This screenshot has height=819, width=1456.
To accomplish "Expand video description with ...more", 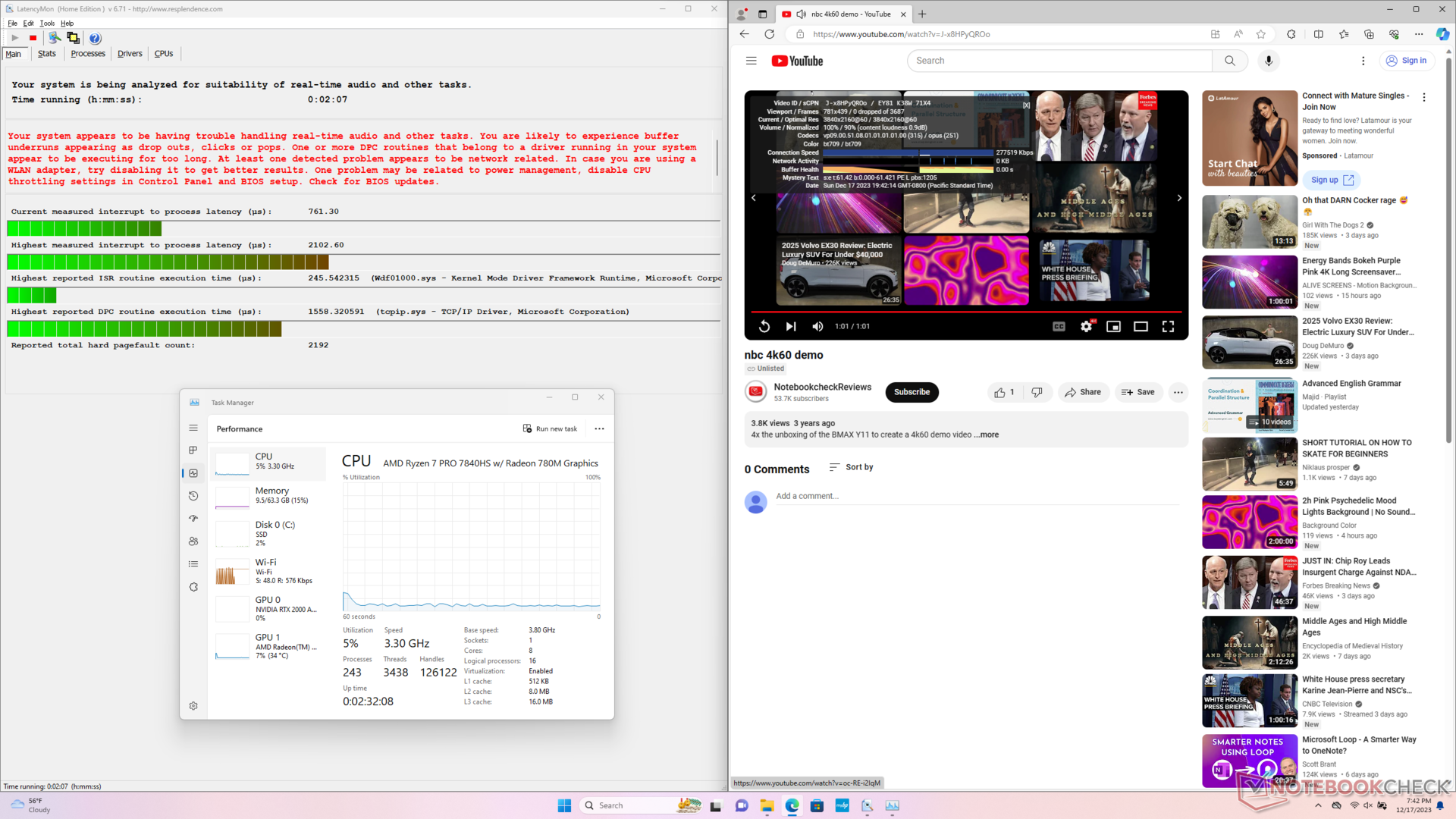I will 987,435.
